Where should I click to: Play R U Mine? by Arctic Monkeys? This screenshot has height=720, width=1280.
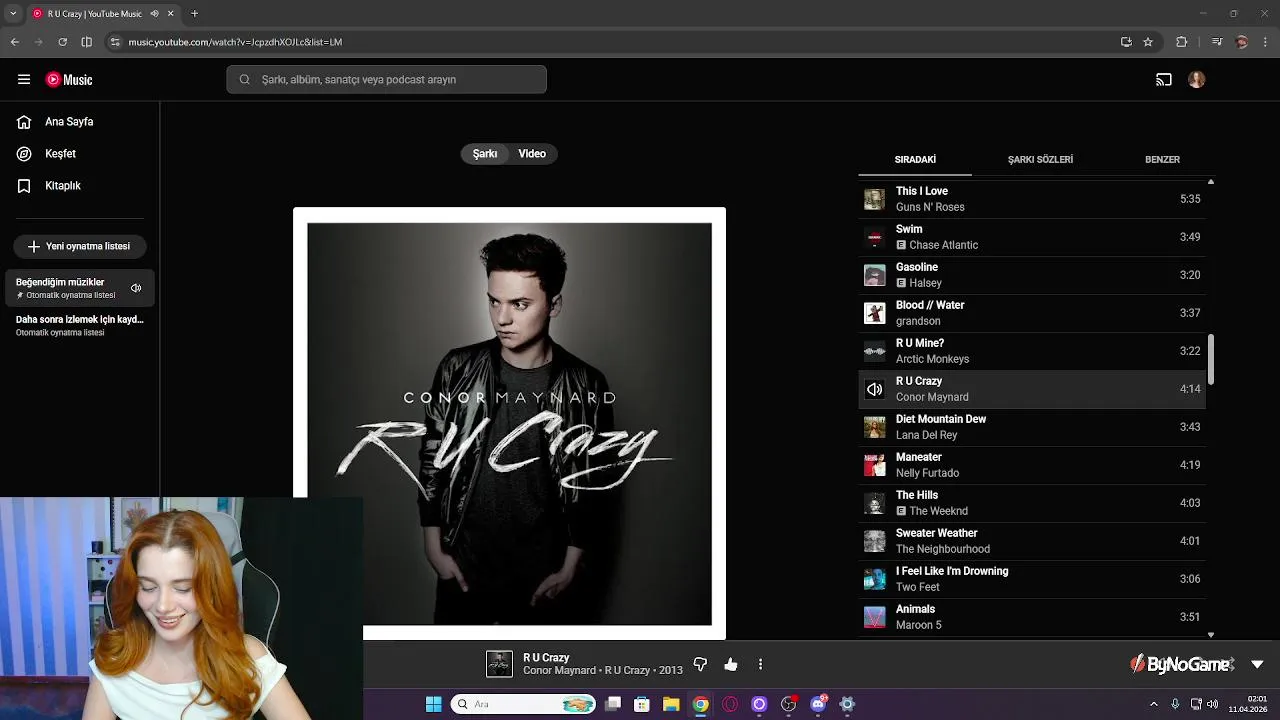click(x=1032, y=351)
